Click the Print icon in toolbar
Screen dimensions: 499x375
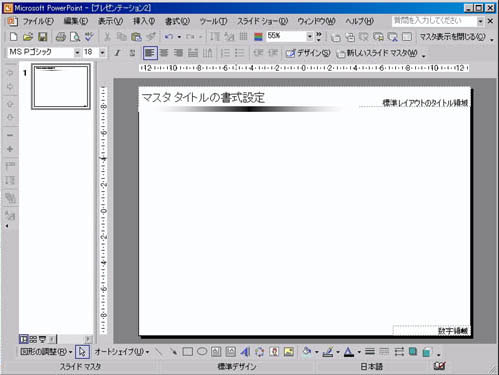61,37
